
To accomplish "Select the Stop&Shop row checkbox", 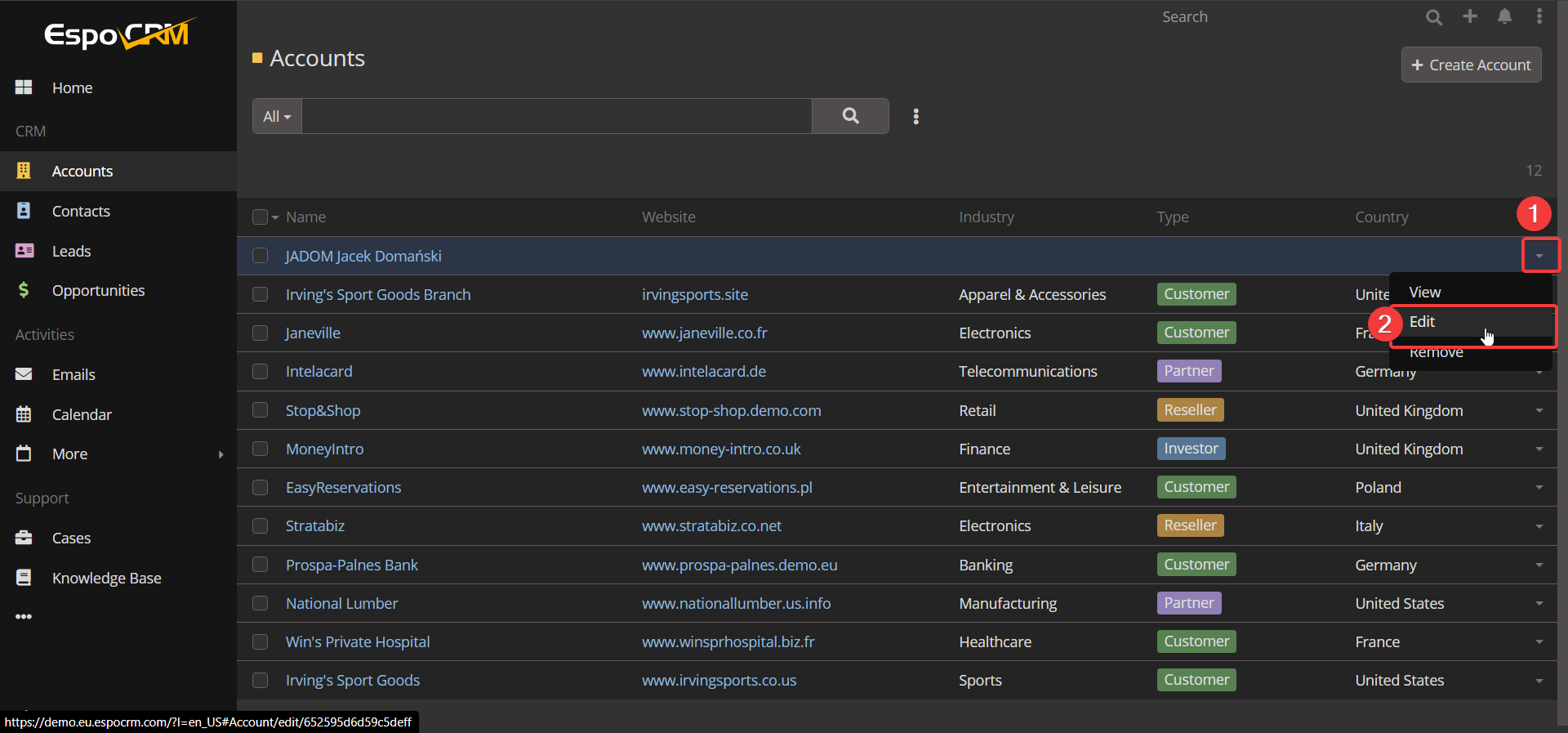I will 261,410.
